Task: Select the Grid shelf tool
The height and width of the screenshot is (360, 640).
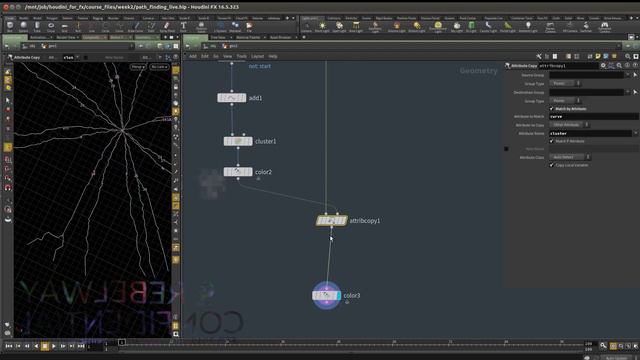Action: (64, 27)
